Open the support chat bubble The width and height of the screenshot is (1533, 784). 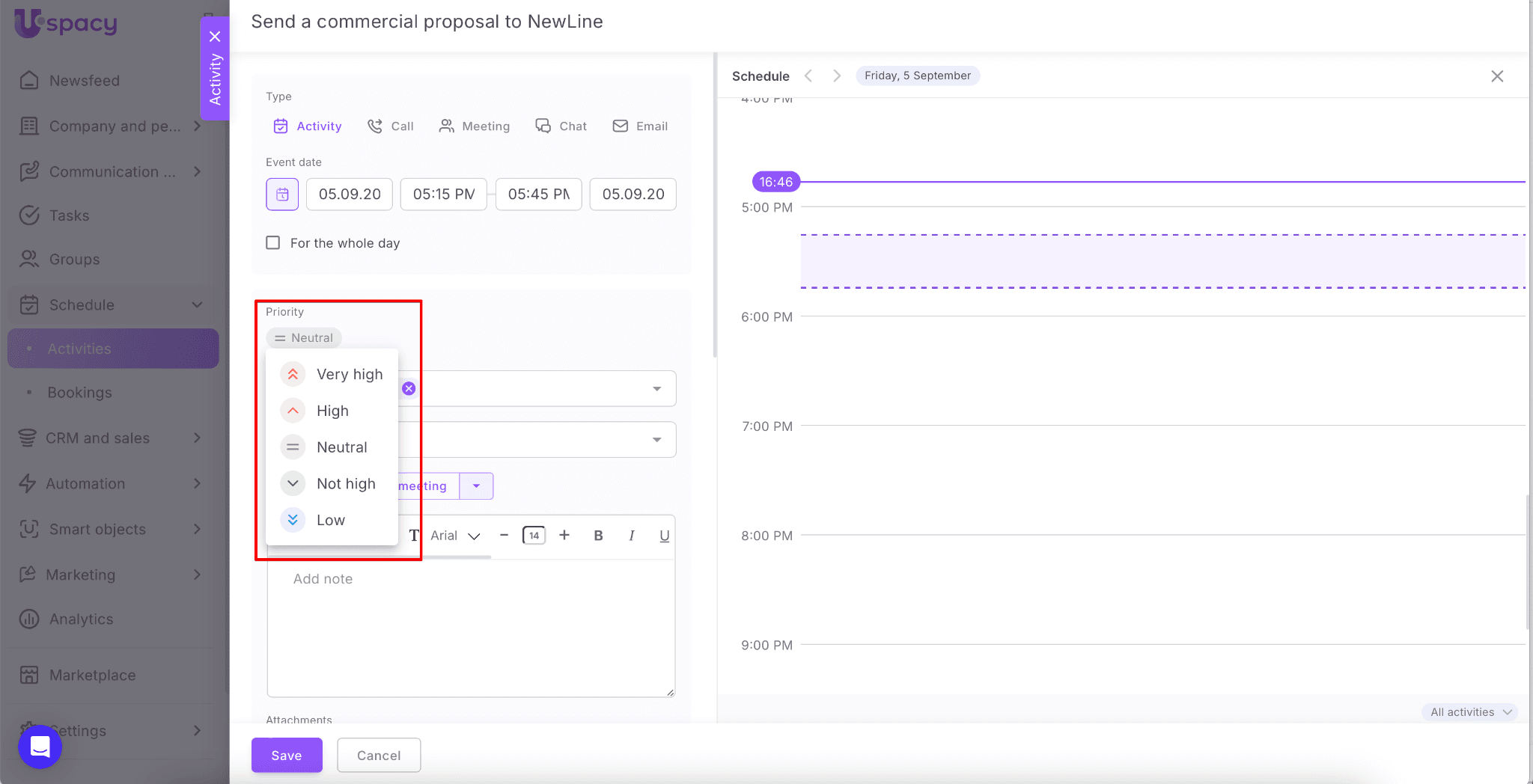(x=40, y=747)
